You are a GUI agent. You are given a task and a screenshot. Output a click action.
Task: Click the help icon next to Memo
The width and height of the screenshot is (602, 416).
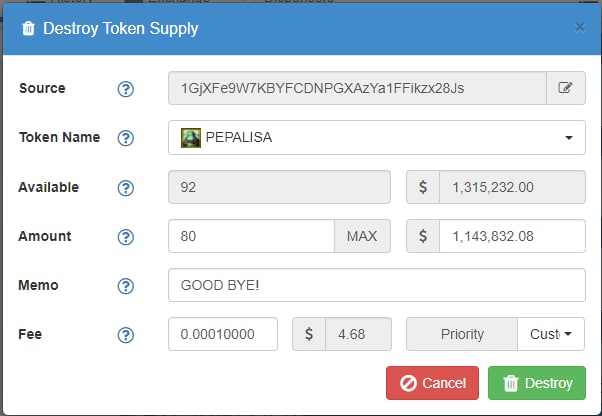(126, 286)
